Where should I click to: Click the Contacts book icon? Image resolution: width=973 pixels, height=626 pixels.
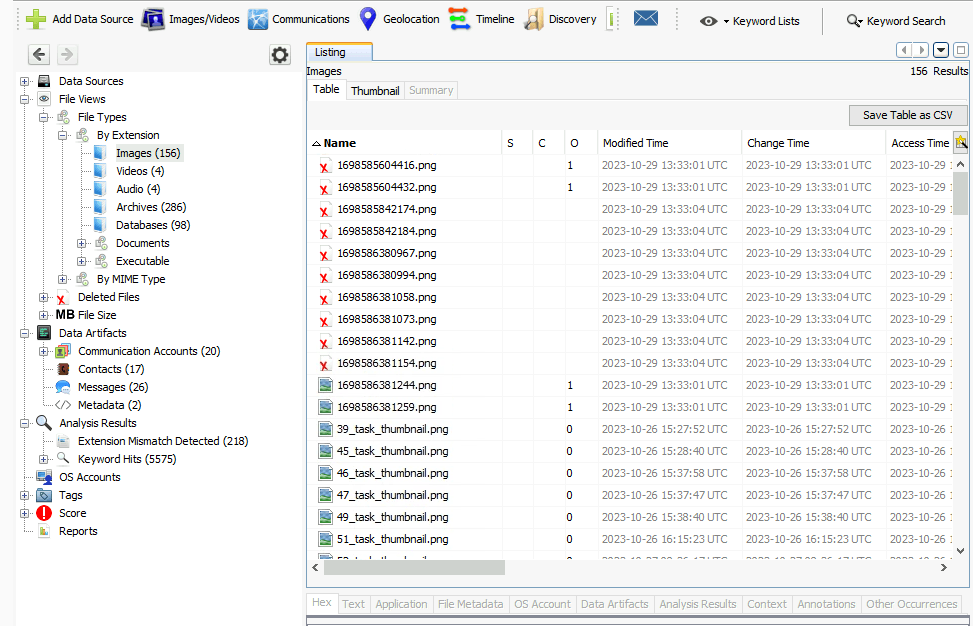(63, 369)
